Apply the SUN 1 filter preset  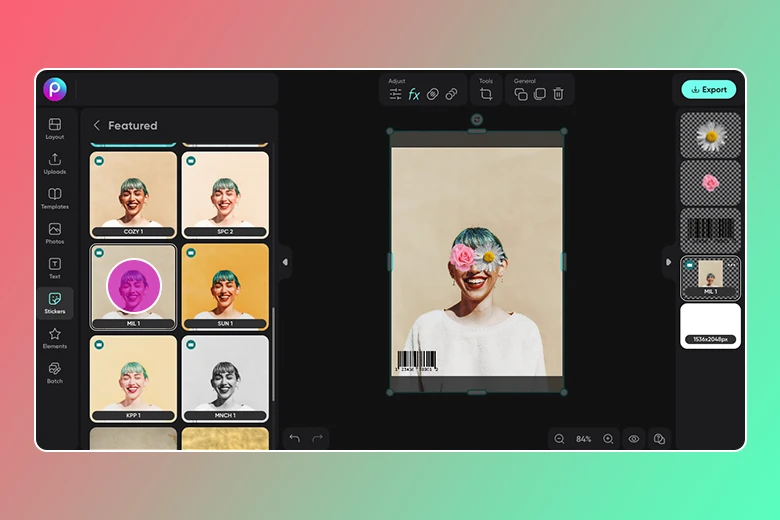pyautogui.click(x=225, y=286)
